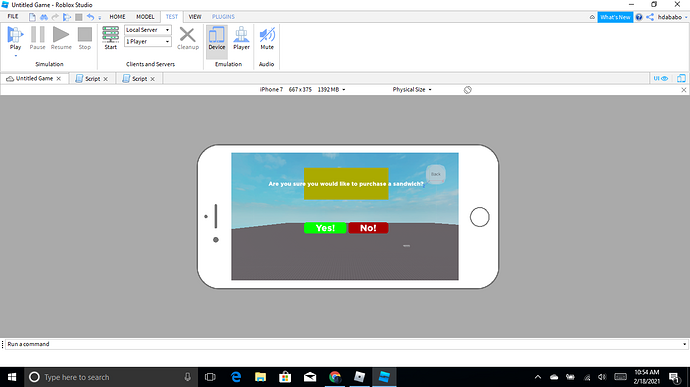Open the Windows Start menu

coord(12,377)
